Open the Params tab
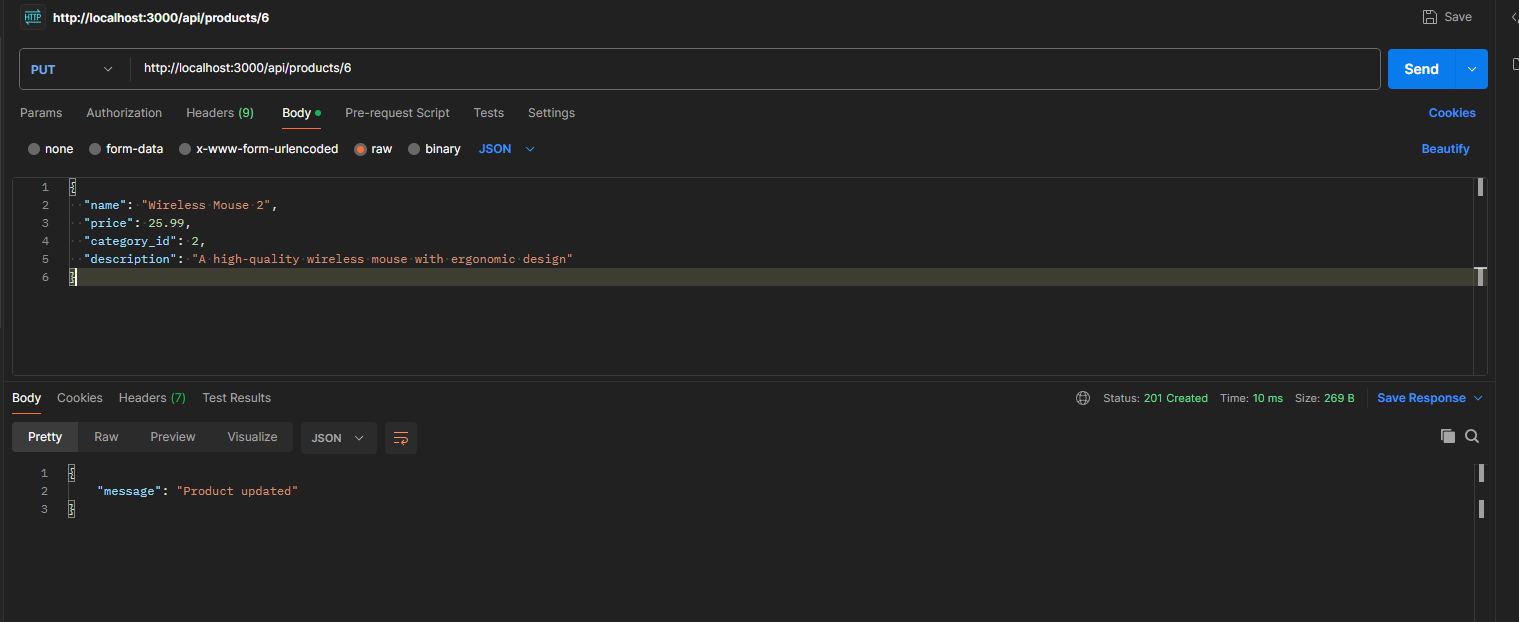This screenshot has width=1519, height=622. (x=41, y=113)
